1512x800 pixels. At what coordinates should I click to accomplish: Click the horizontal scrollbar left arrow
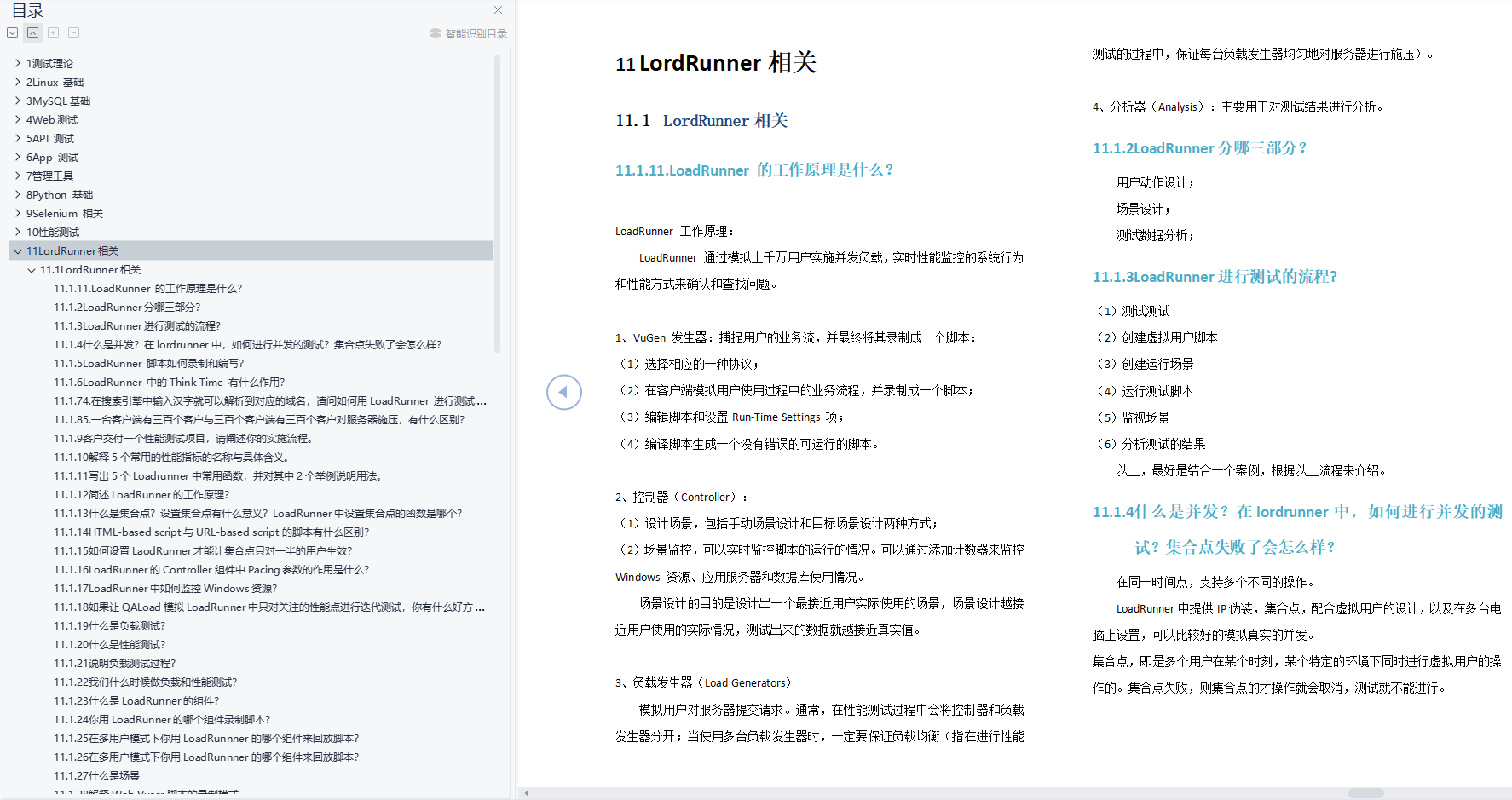pos(526,793)
